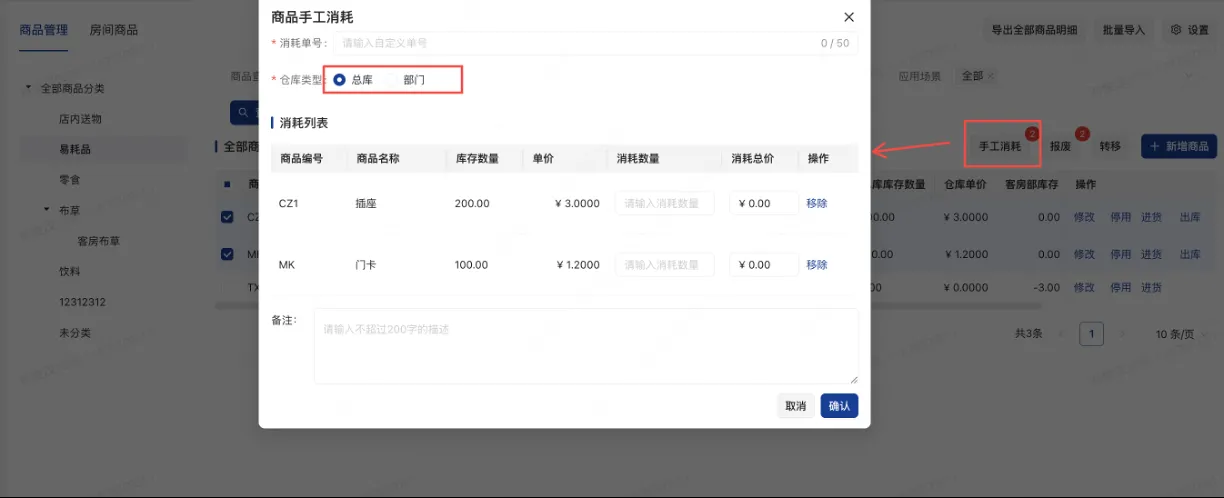Select 饮料 category
Viewport: 1224px width, 498px height.
click(70, 271)
